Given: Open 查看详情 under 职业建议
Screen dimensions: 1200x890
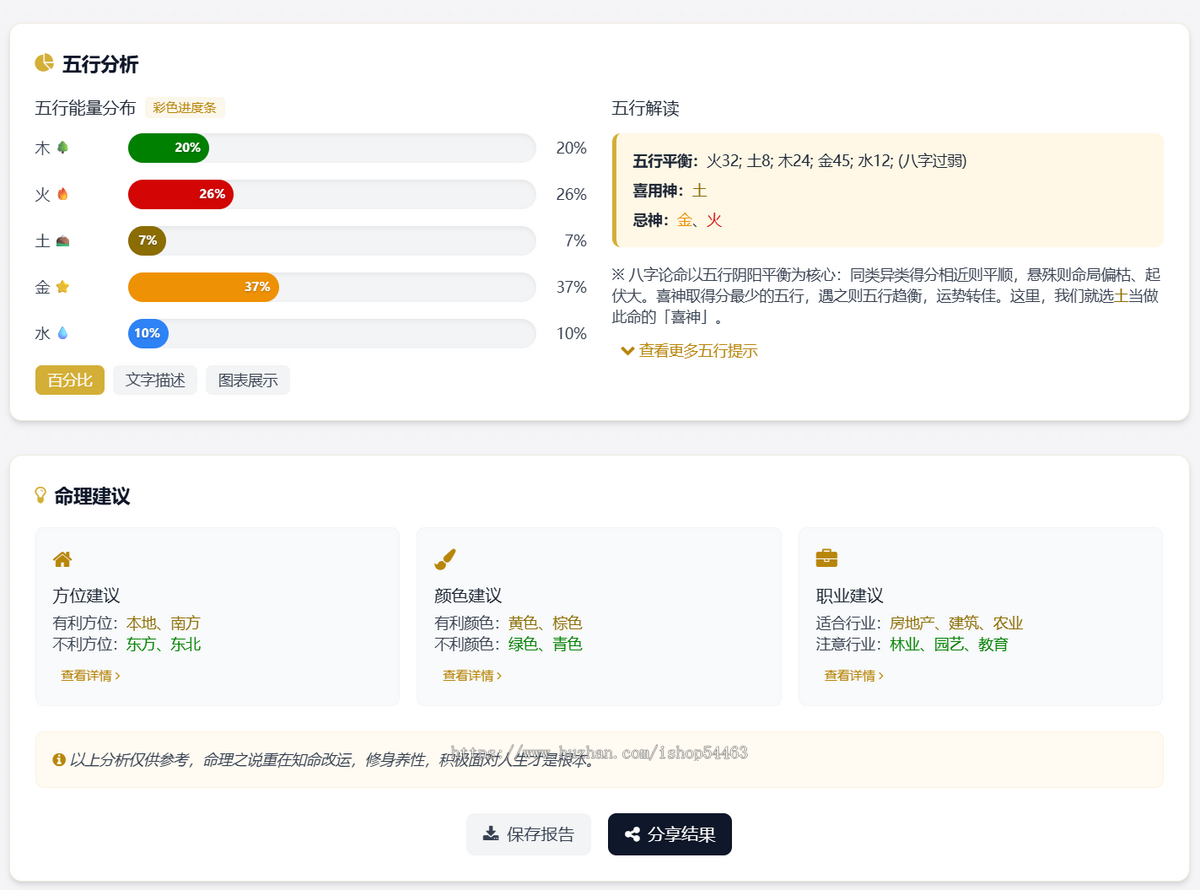Looking at the screenshot, I should (x=853, y=676).
